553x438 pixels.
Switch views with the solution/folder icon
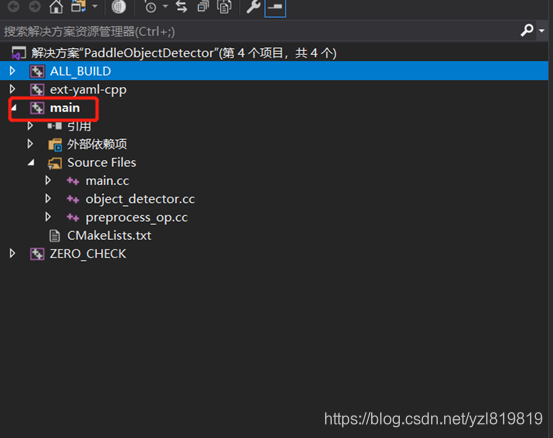78,6
